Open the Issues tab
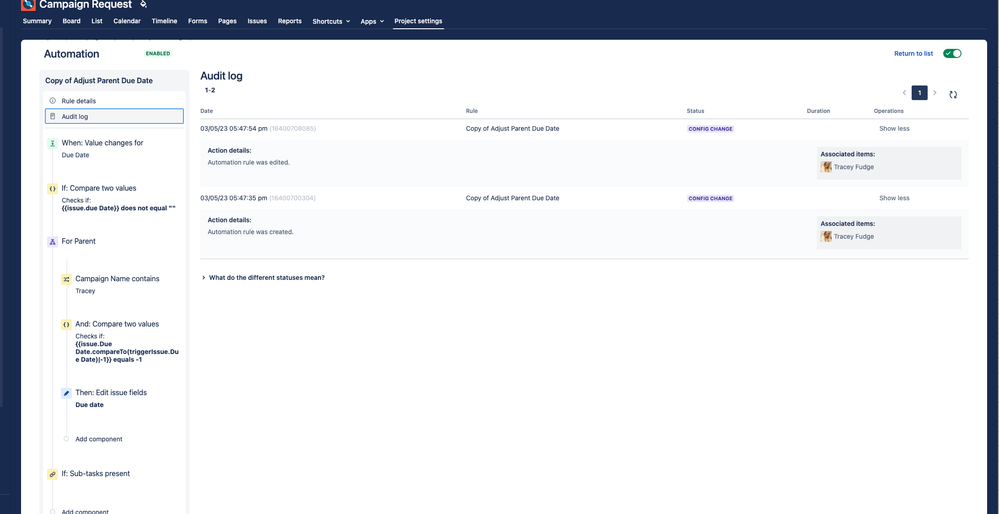The height and width of the screenshot is (514, 999). pos(257,21)
